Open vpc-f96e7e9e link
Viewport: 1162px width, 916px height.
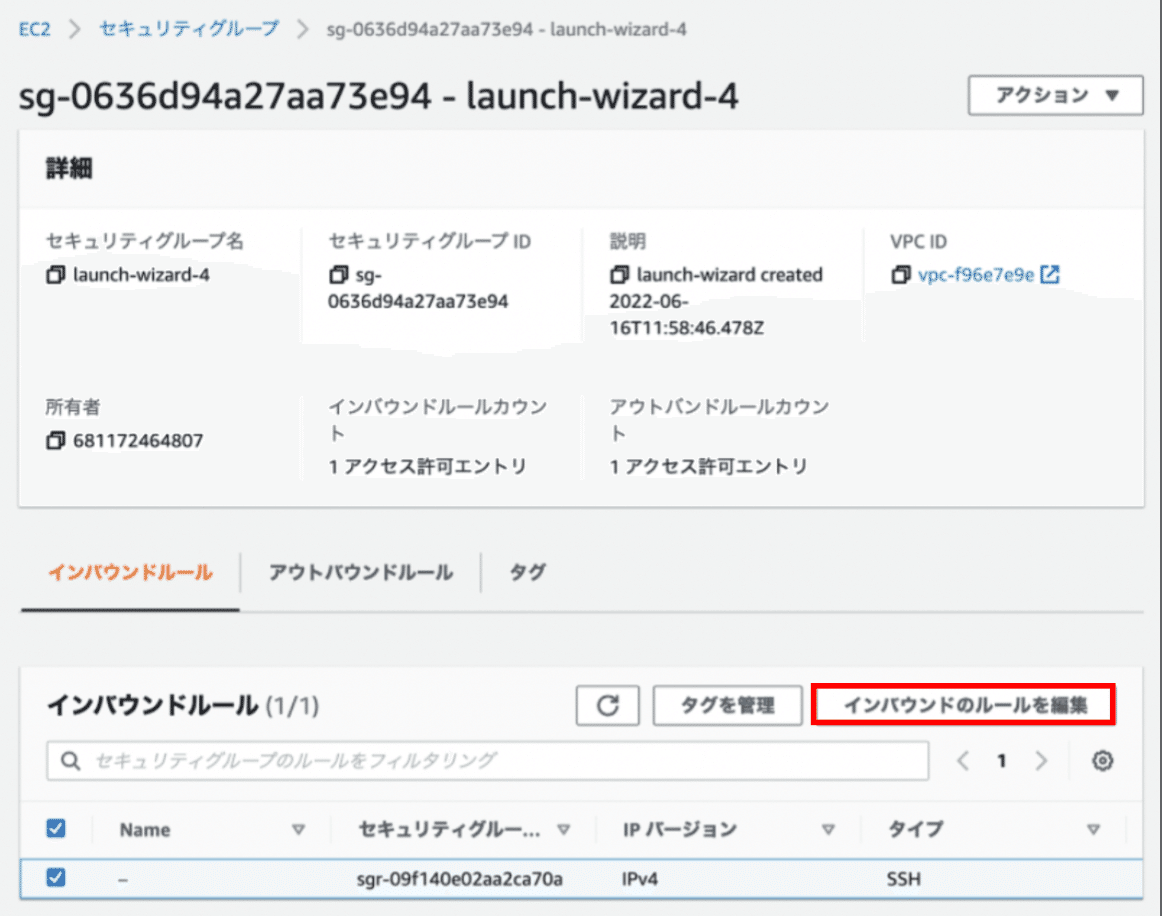tap(975, 275)
